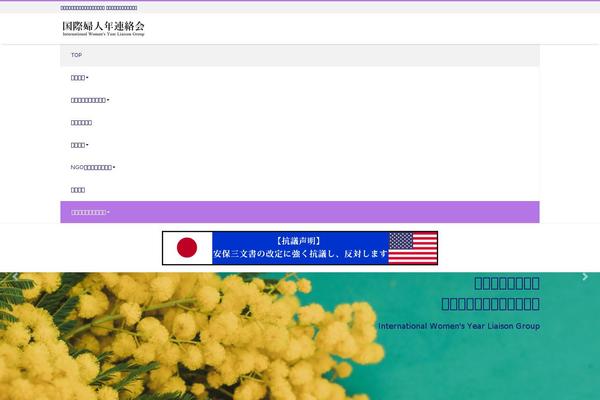Go to next carousel slide arrow

pos(585,276)
